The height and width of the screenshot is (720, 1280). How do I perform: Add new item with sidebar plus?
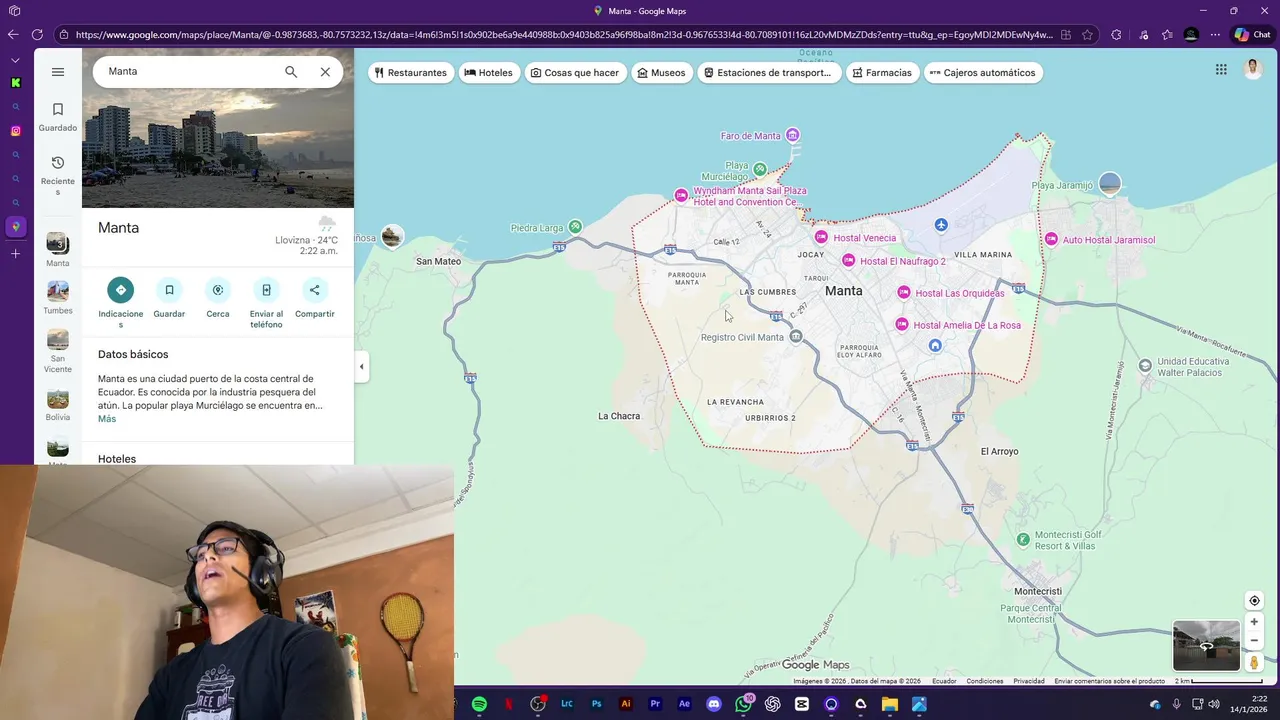[15, 254]
